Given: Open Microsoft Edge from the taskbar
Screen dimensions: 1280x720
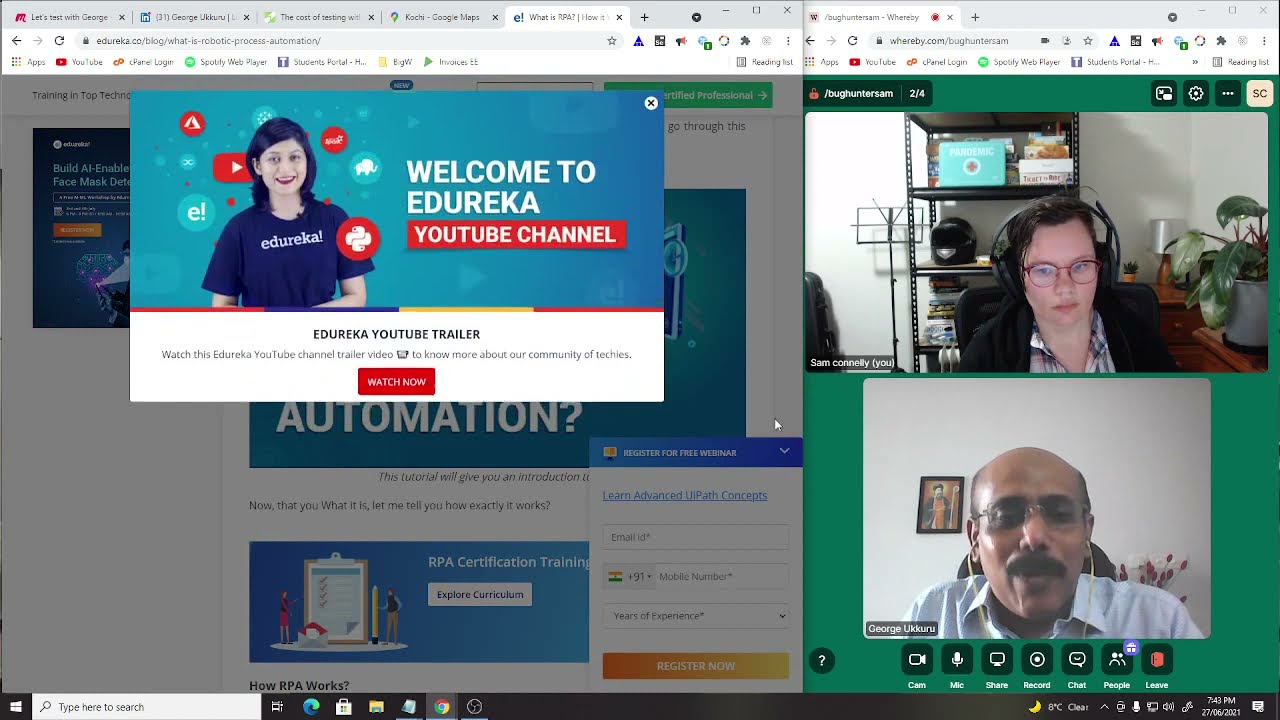Looking at the screenshot, I should [x=311, y=707].
